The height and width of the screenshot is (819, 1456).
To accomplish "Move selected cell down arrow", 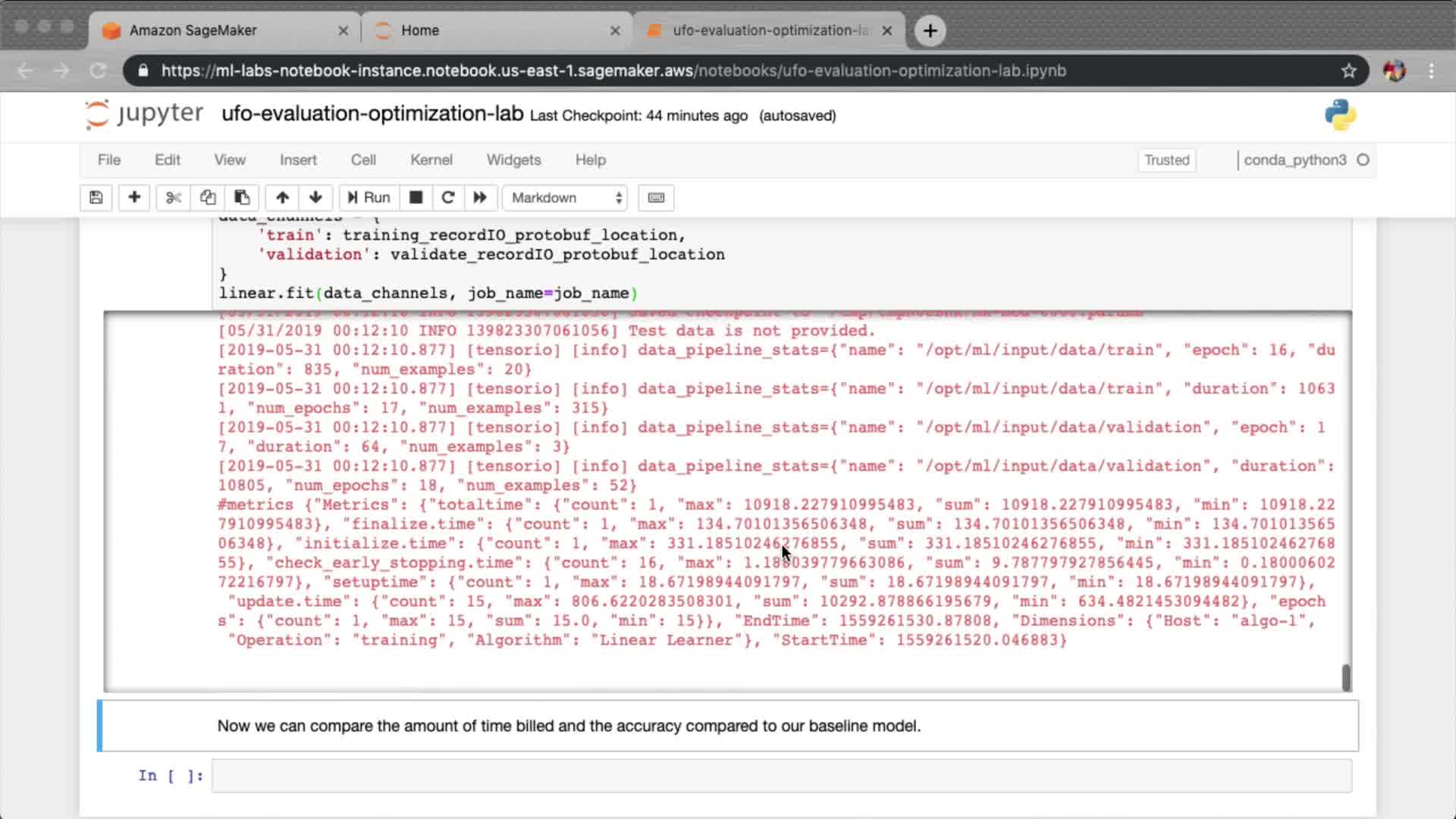I will point(315,198).
